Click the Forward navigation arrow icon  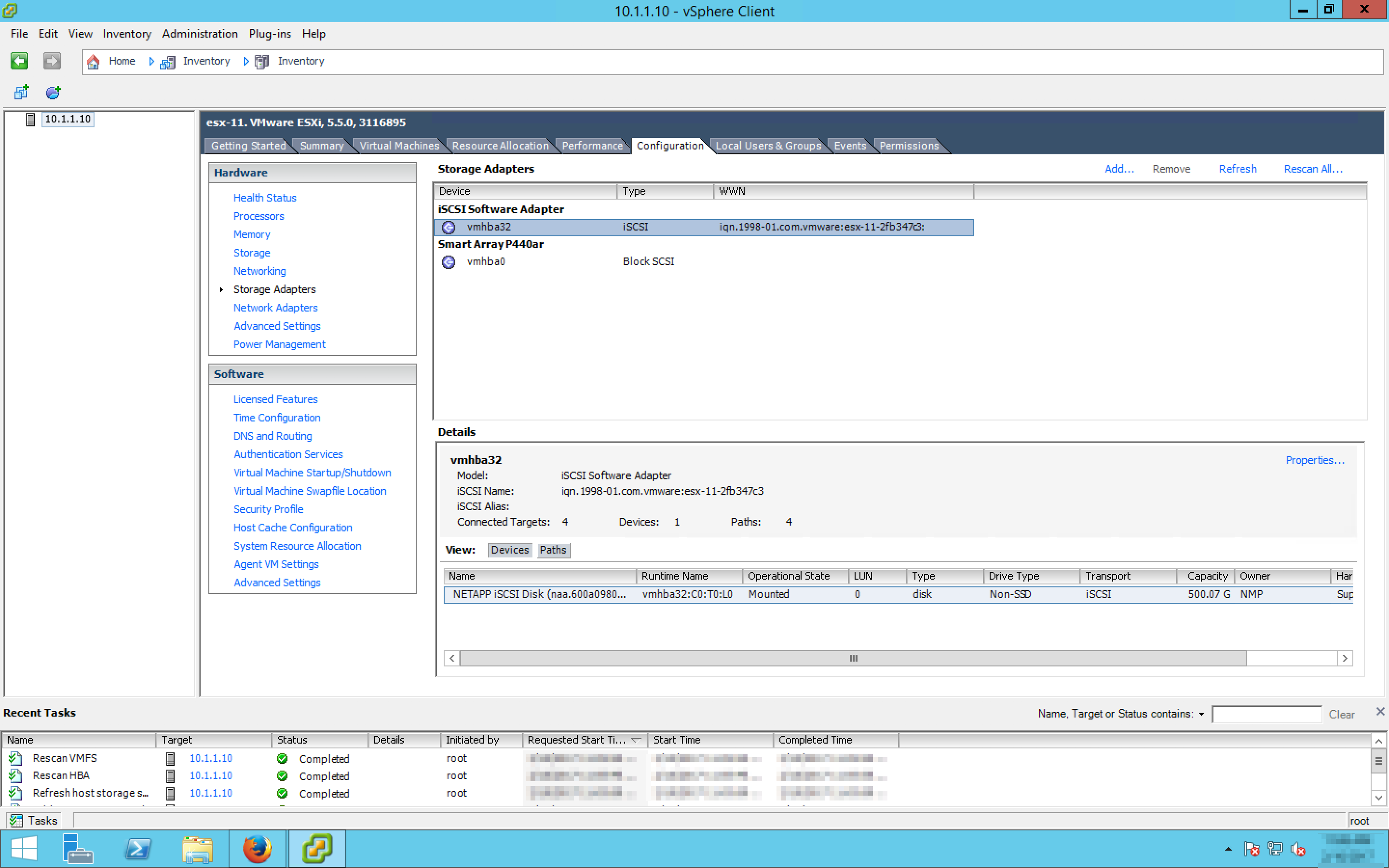[52, 61]
